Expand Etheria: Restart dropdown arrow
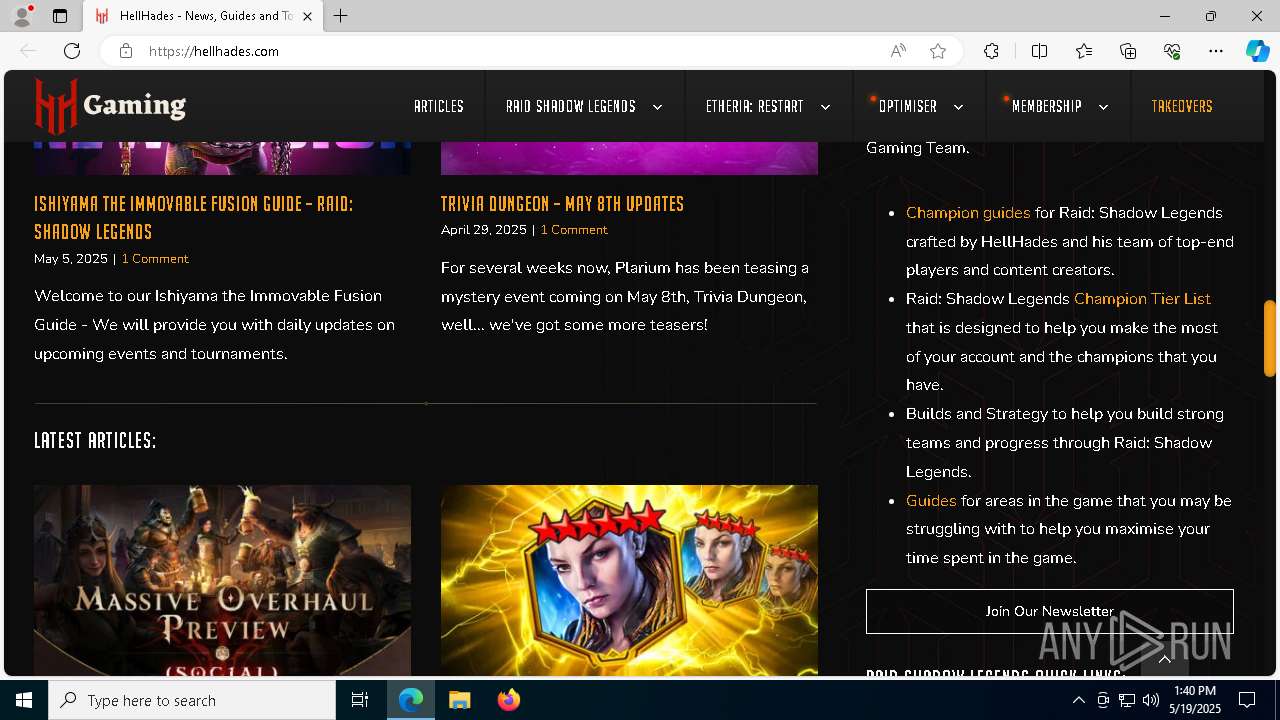The height and width of the screenshot is (720, 1280). 825,107
